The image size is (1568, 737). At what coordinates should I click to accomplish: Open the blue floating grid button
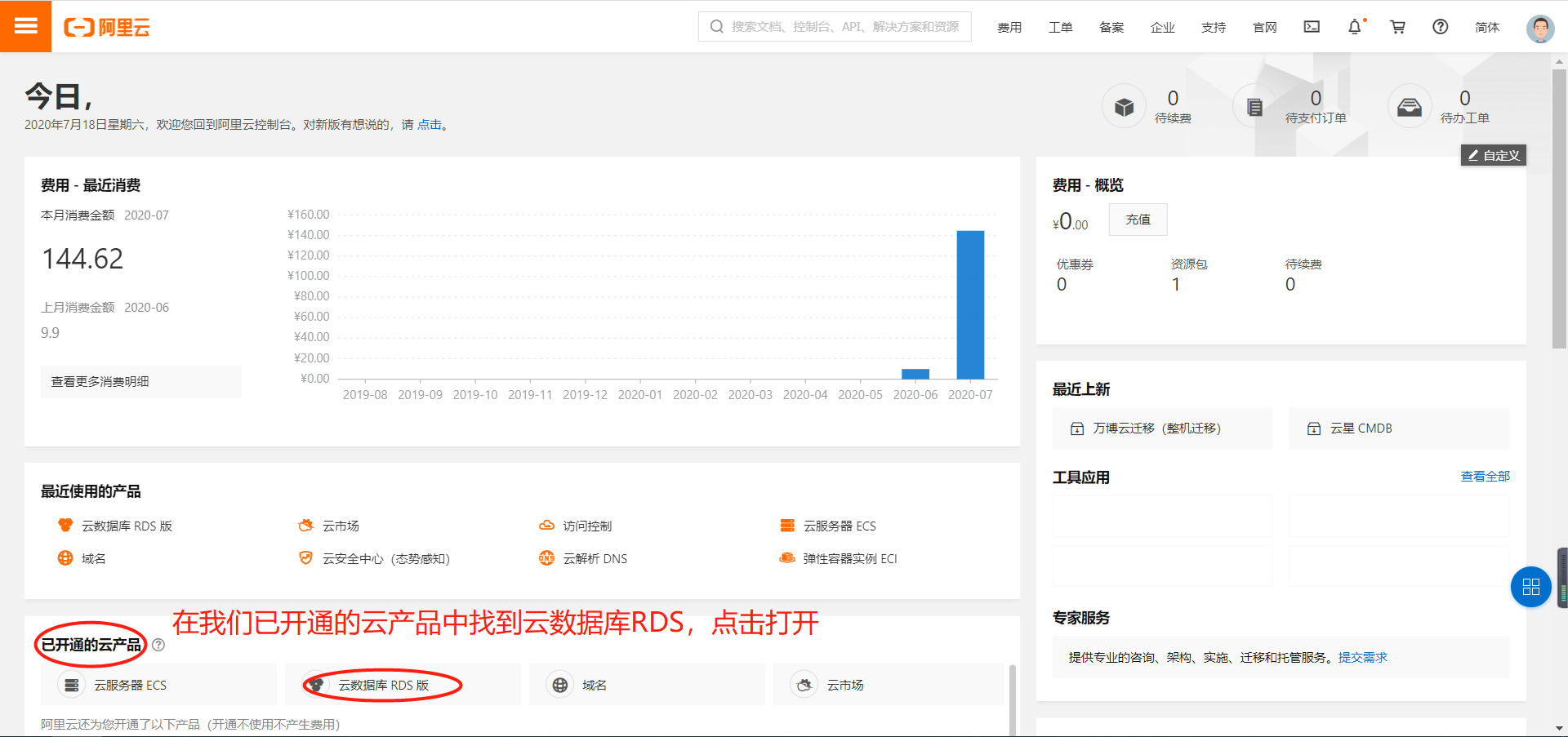[1531, 587]
